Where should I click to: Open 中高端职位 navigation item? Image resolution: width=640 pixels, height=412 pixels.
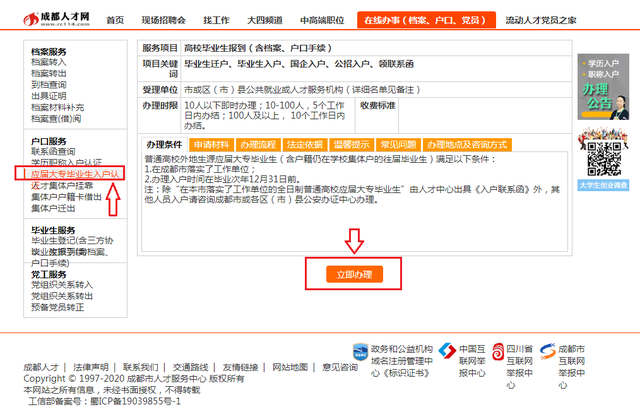pos(322,20)
